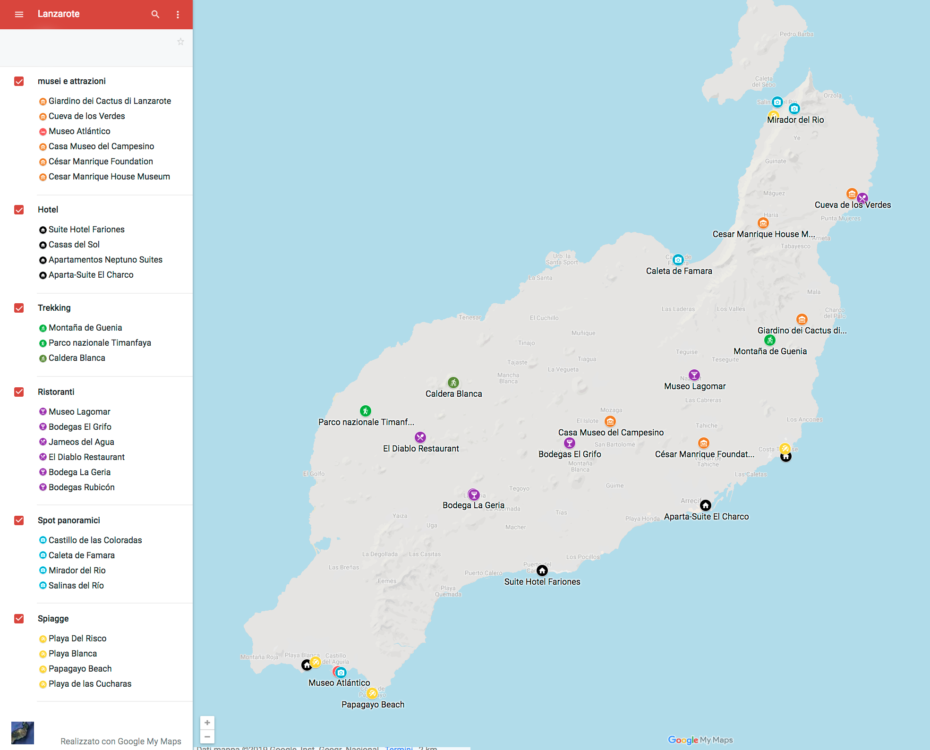Disable the Ristoranti layer checkbox

(x=19, y=392)
